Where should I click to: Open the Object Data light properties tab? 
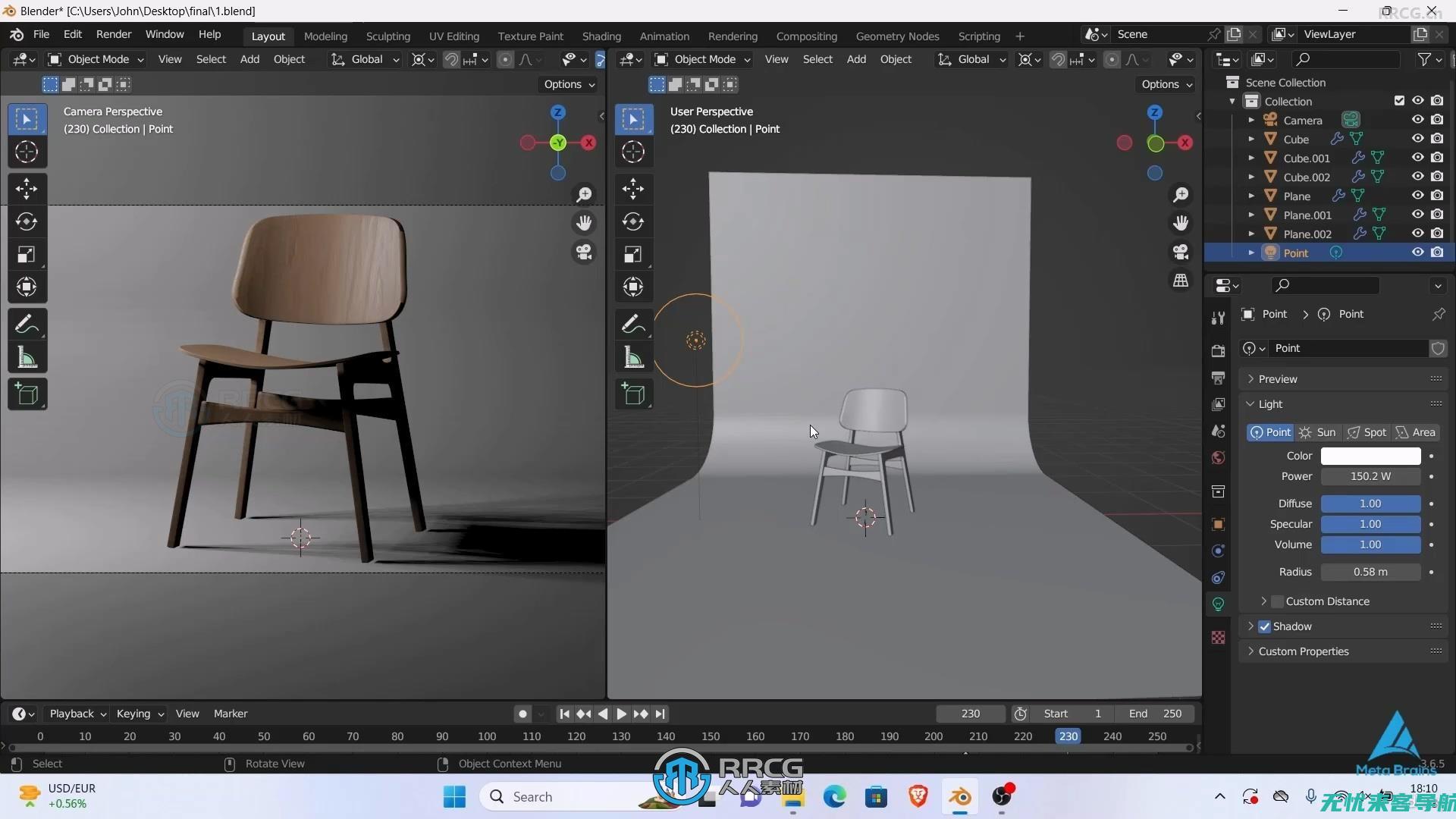pyautogui.click(x=1218, y=604)
